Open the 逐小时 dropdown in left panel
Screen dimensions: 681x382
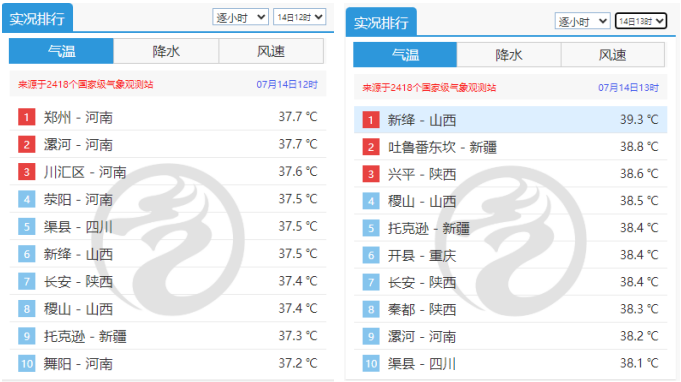point(240,17)
